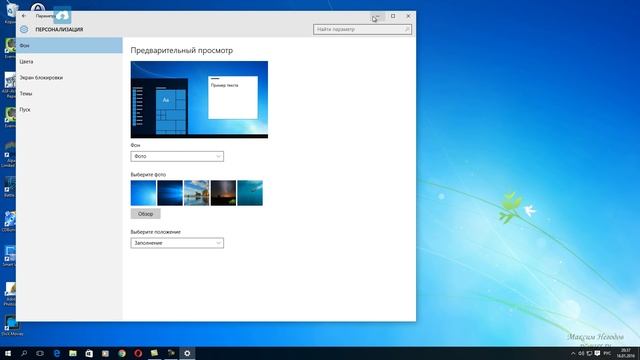
Task: Open volume control in system tray
Action: 581,353
